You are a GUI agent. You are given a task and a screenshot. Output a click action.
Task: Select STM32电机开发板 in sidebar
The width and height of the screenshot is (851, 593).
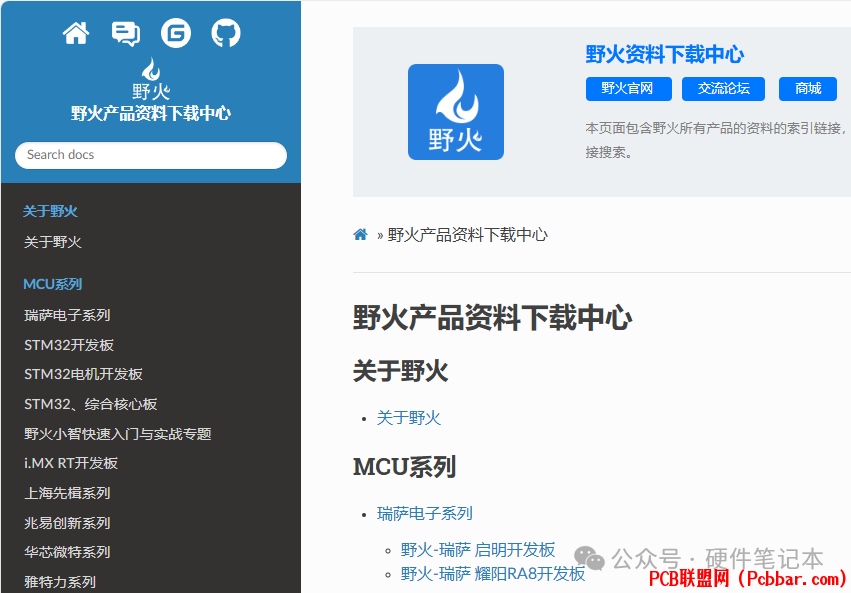click(83, 374)
